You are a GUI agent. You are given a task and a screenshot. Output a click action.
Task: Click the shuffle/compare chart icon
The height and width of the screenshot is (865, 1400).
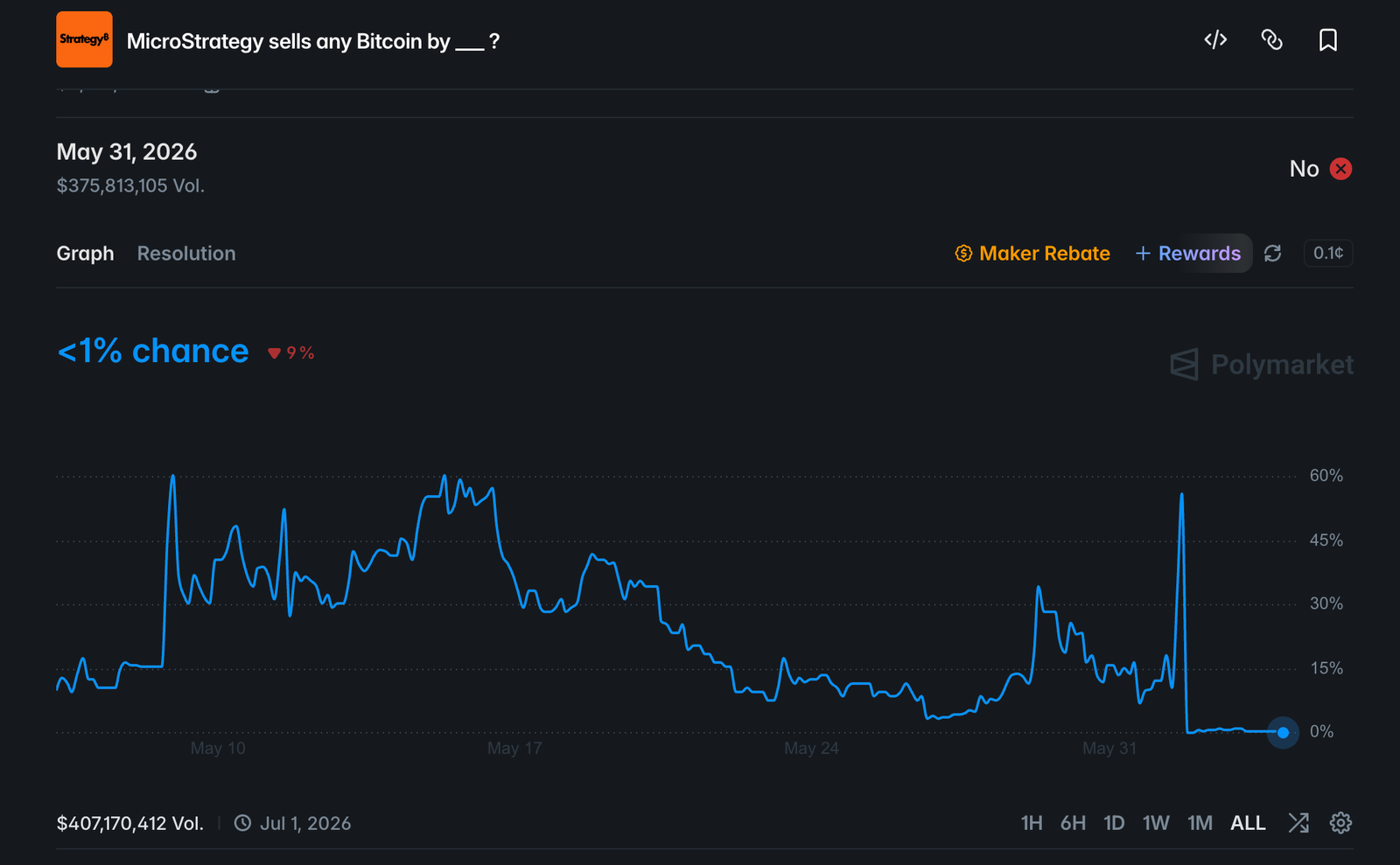tap(1298, 823)
